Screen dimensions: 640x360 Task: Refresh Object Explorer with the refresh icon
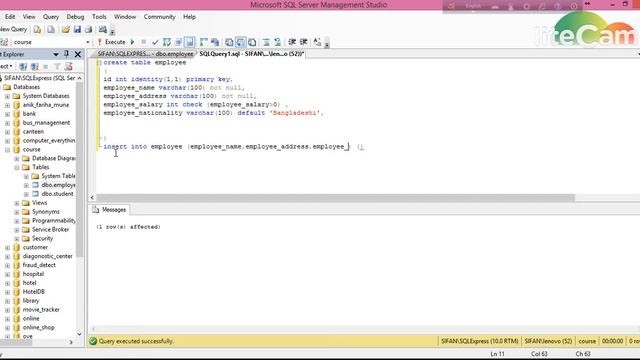(69, 66)
